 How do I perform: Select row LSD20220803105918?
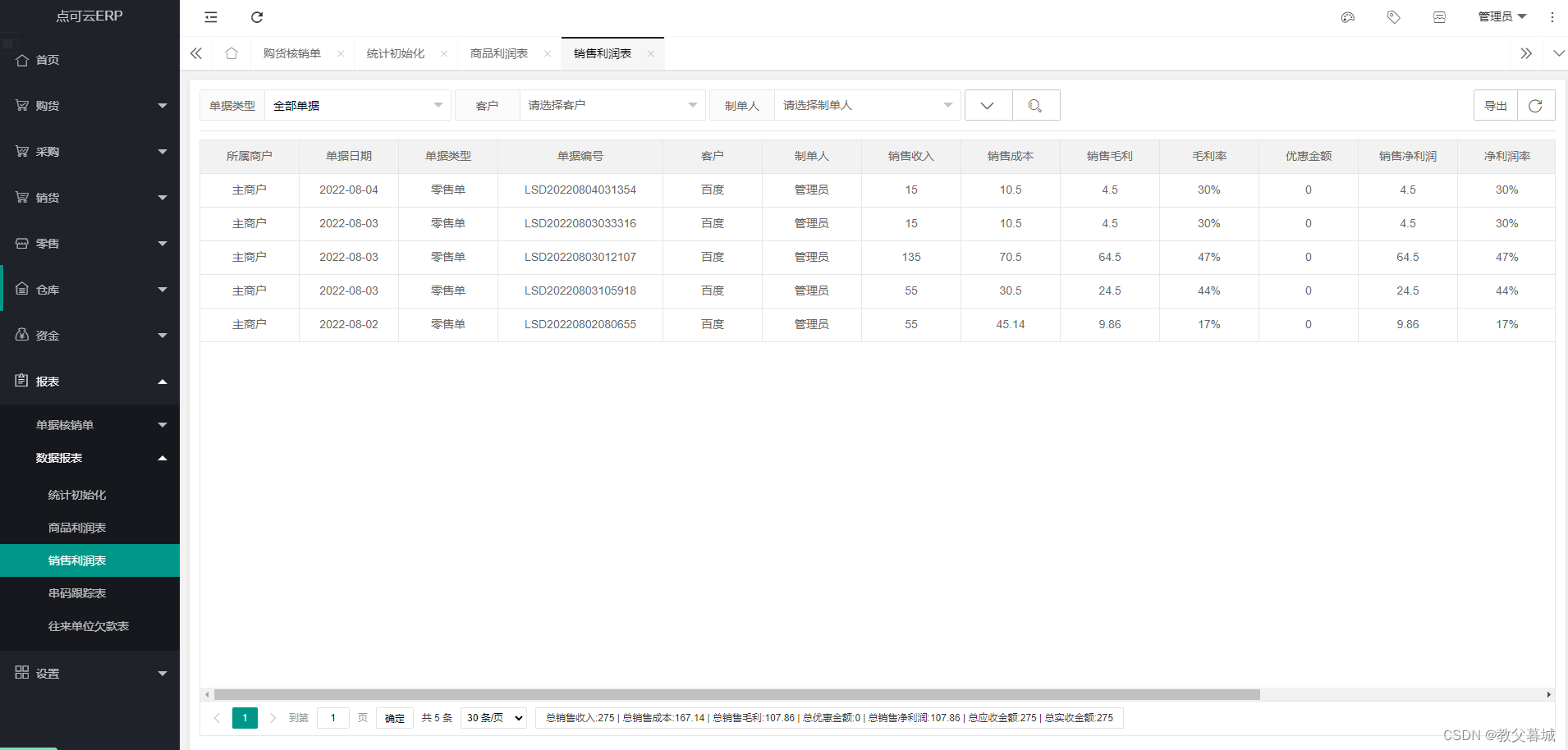(x=878, y=290)
